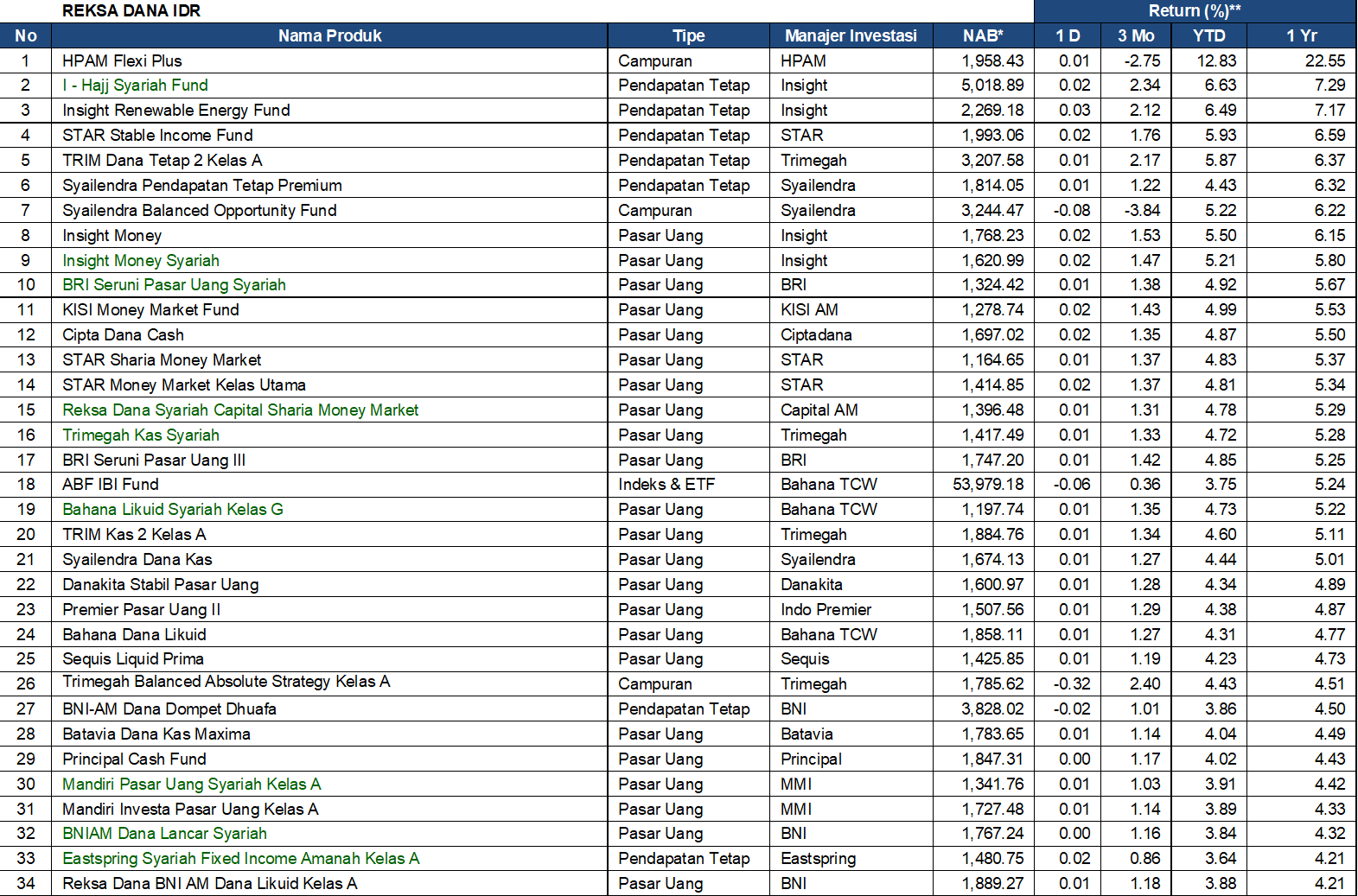Screen dimensions: 1358x896
Task: Click 'KISI Money Market Fund' product
Action: click(x=150, y=309)
